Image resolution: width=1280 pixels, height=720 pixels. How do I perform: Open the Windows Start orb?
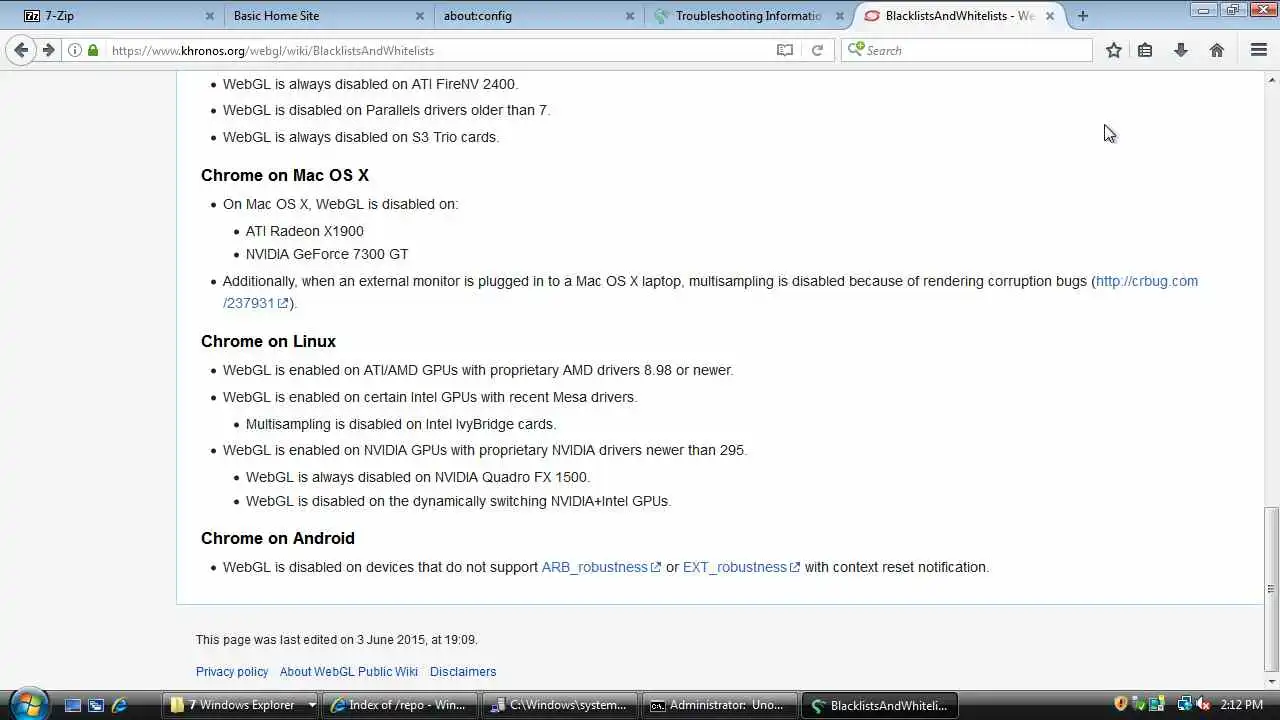tap(27, 704)
